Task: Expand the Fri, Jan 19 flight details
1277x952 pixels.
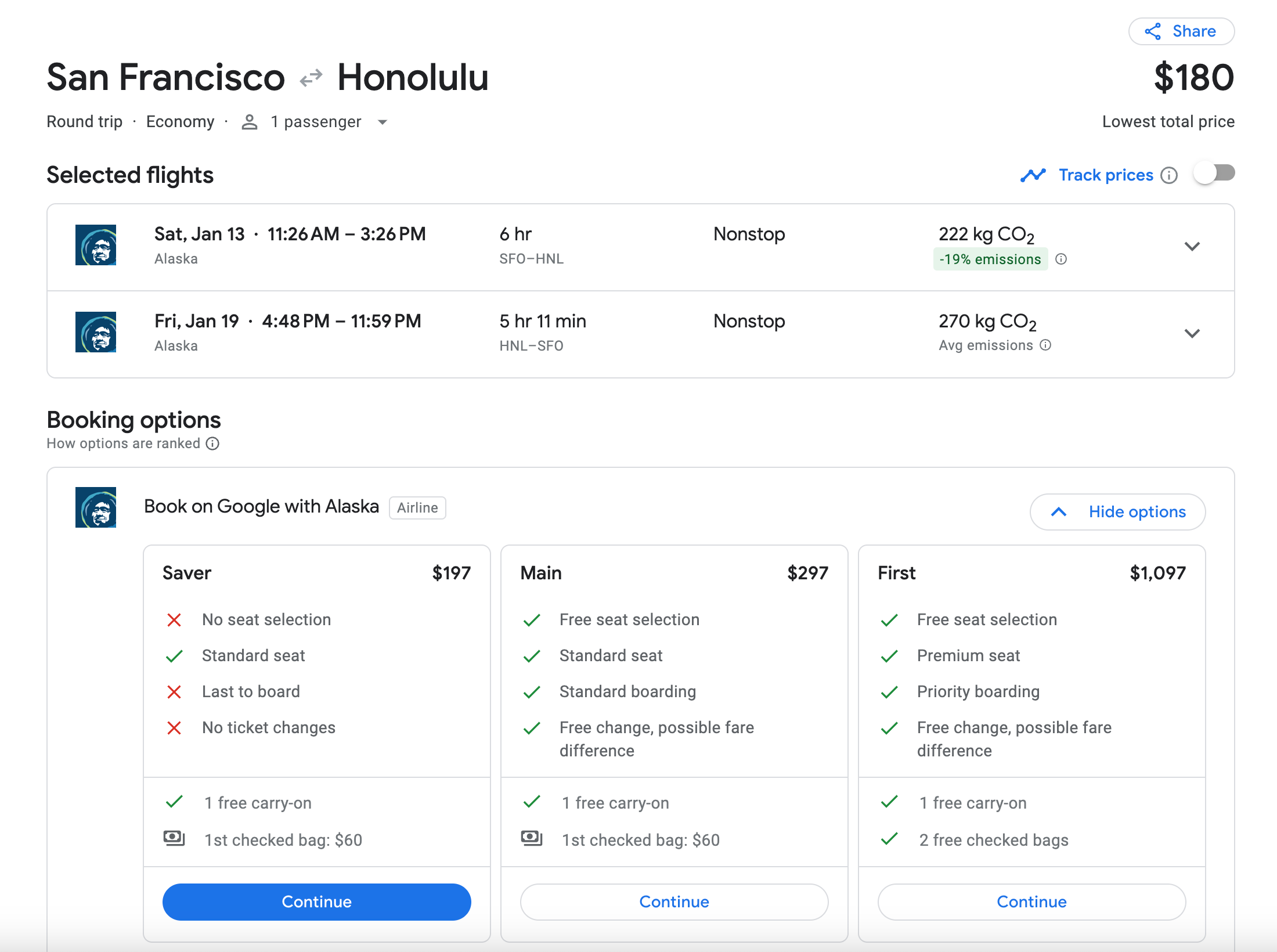Action: click(x=1192, y=334)
